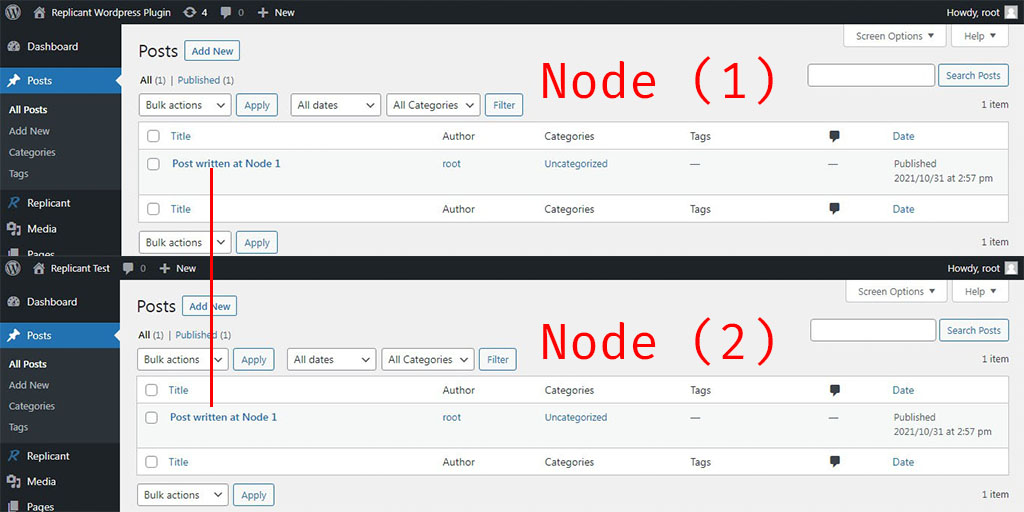Viewport: 1024px width, 512px height.
Task: Click Search Posts button in Node 2
Action: point(974,330)
